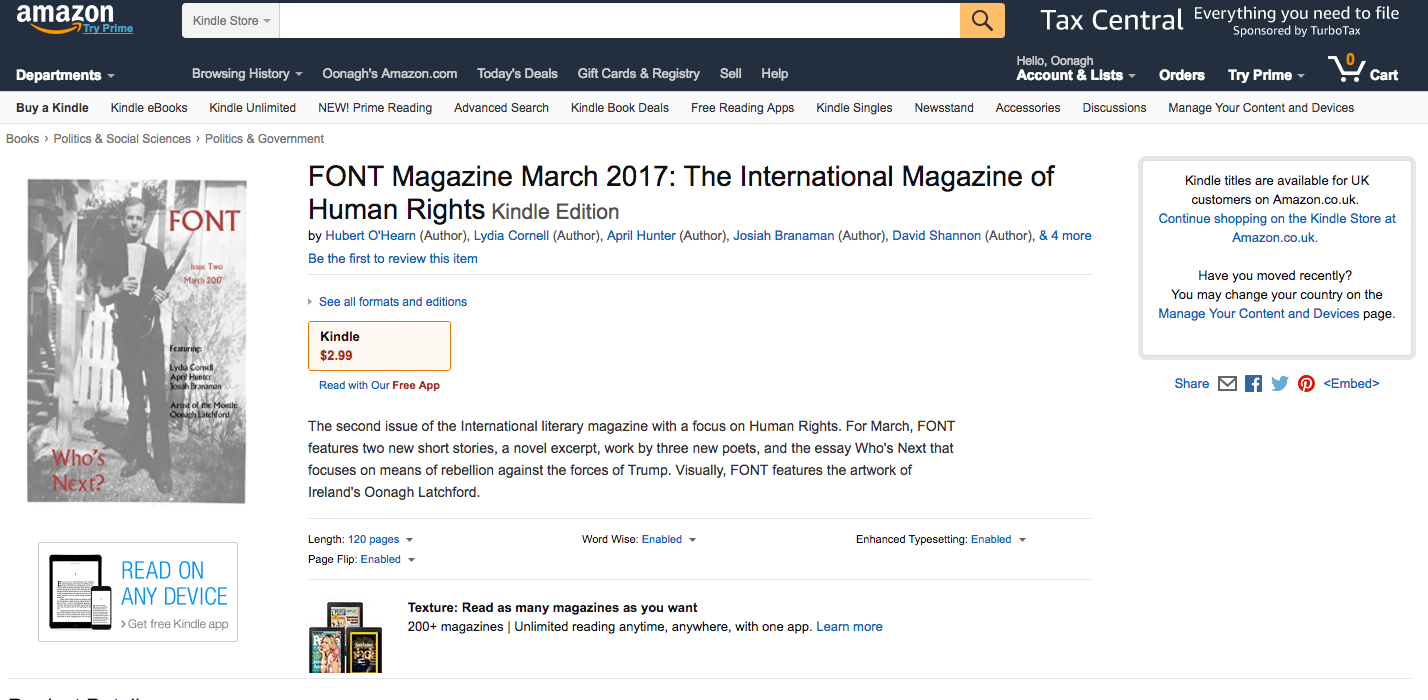Click the Try Prime link under logo

click(108, 28)
